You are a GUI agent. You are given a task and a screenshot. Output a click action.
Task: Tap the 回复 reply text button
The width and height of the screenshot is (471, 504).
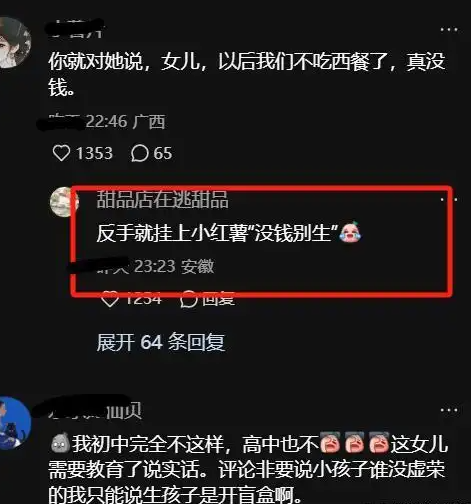(219, 299)
